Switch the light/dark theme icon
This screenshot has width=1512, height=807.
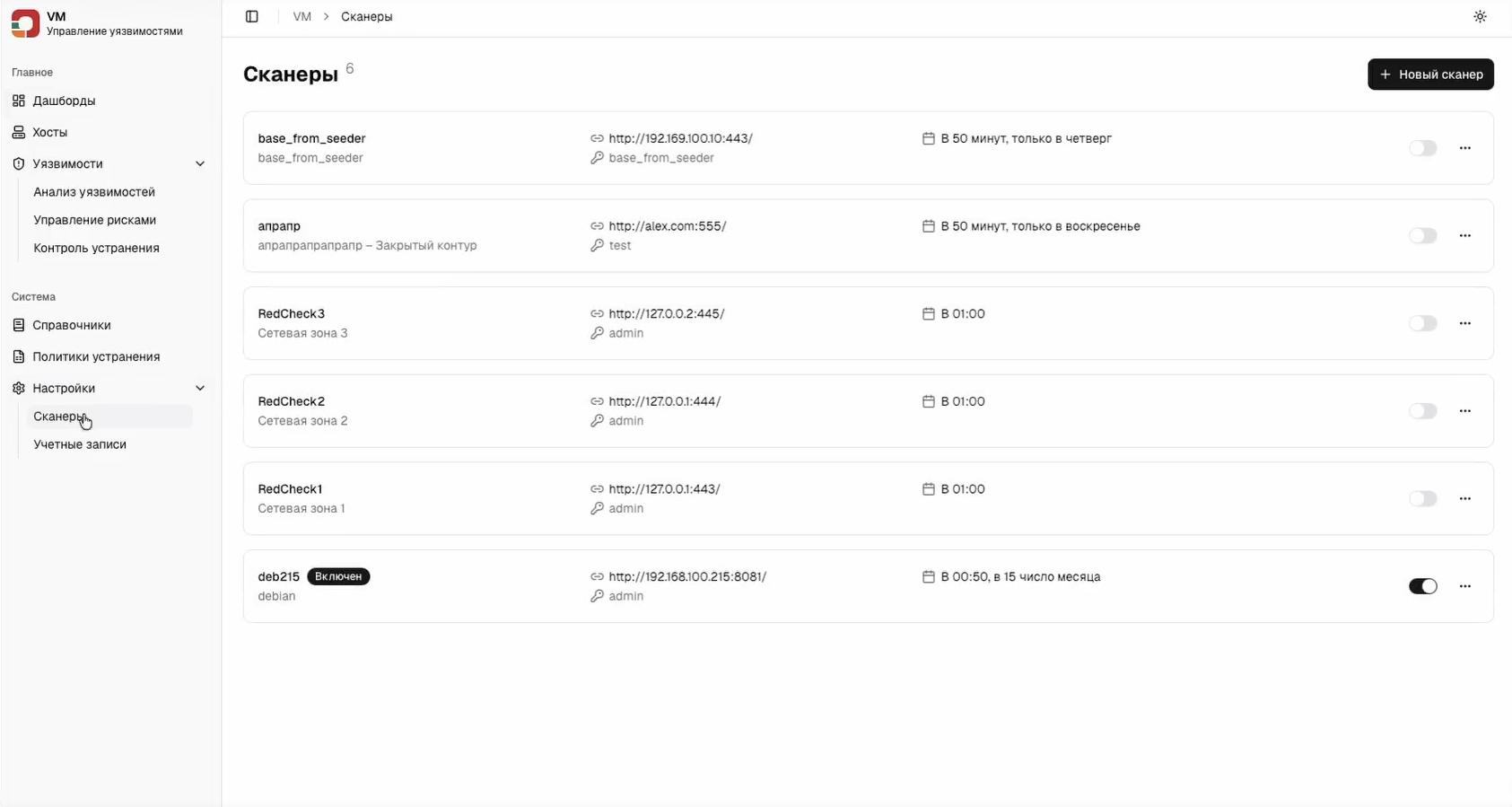tap(1480, 17)
